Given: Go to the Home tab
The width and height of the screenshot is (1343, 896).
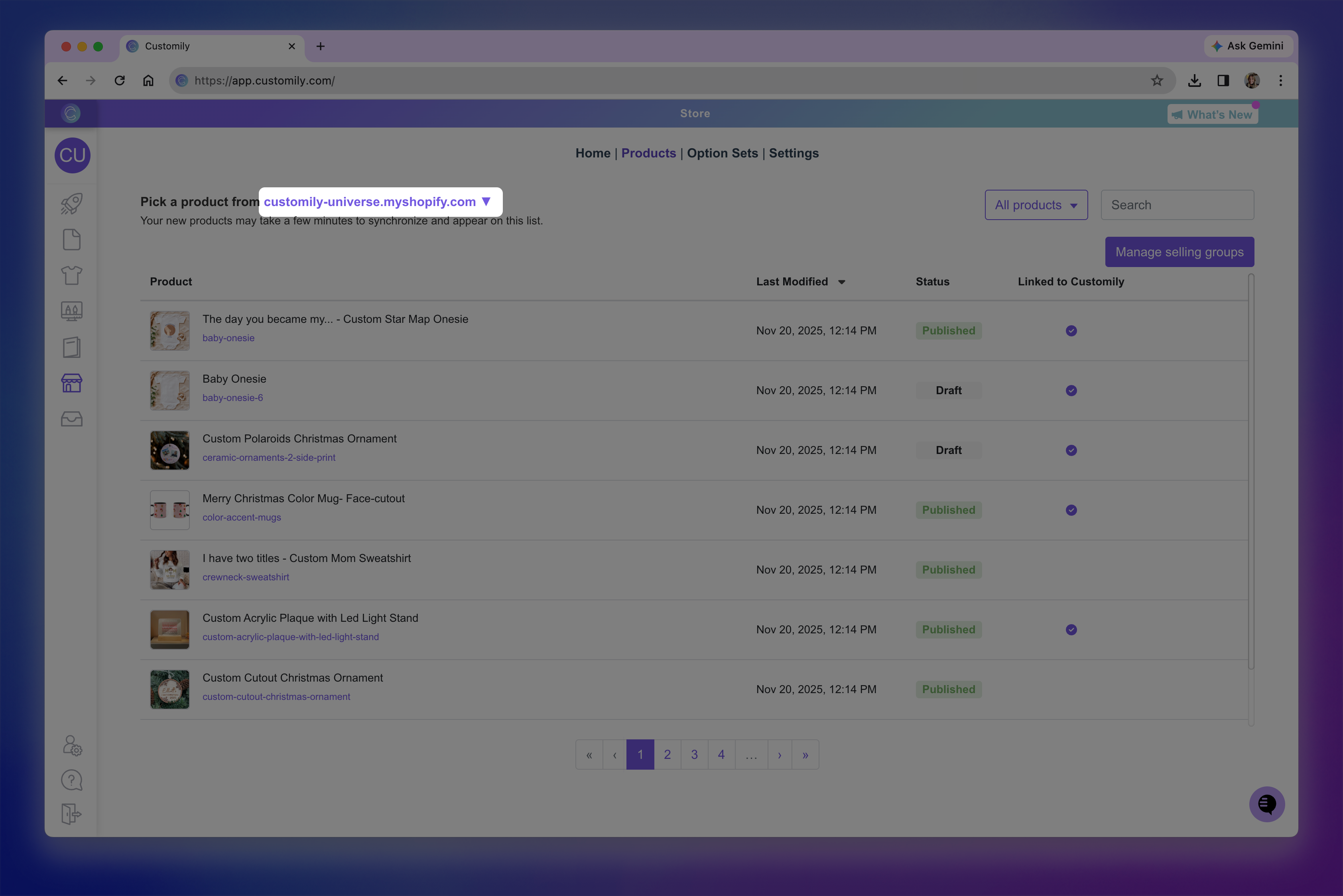Looking at the screenshot, I should point(593,153).
